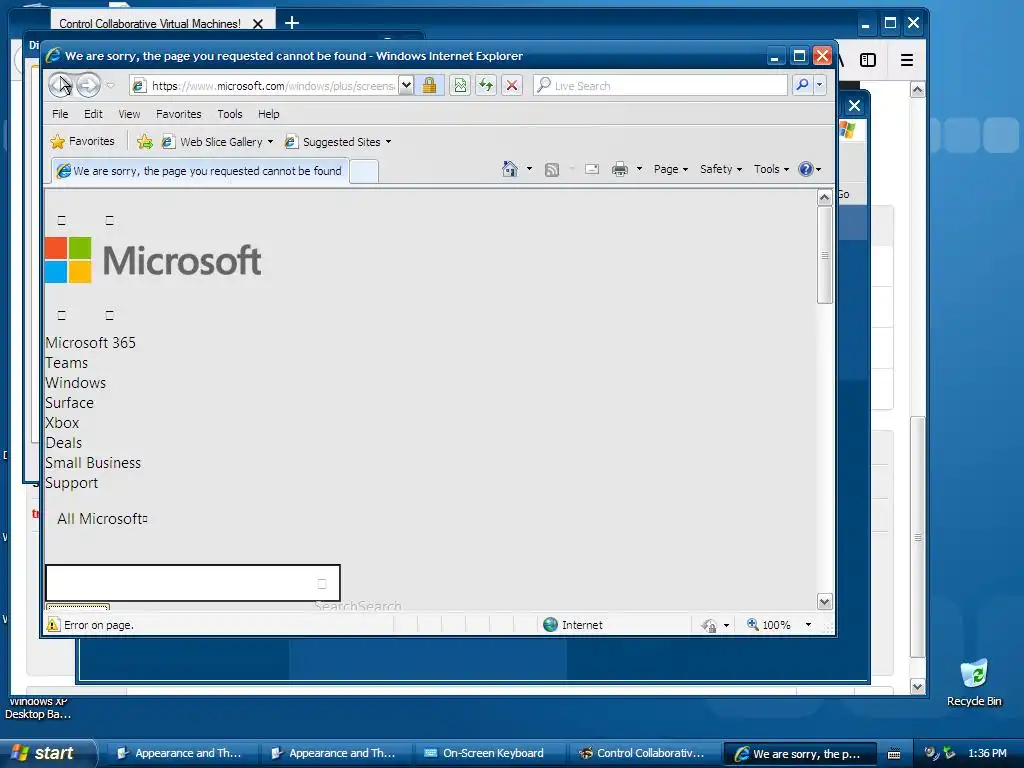Click the Deals link
The height and width of the screenshot is (768, 1024).
coord(63,443)
